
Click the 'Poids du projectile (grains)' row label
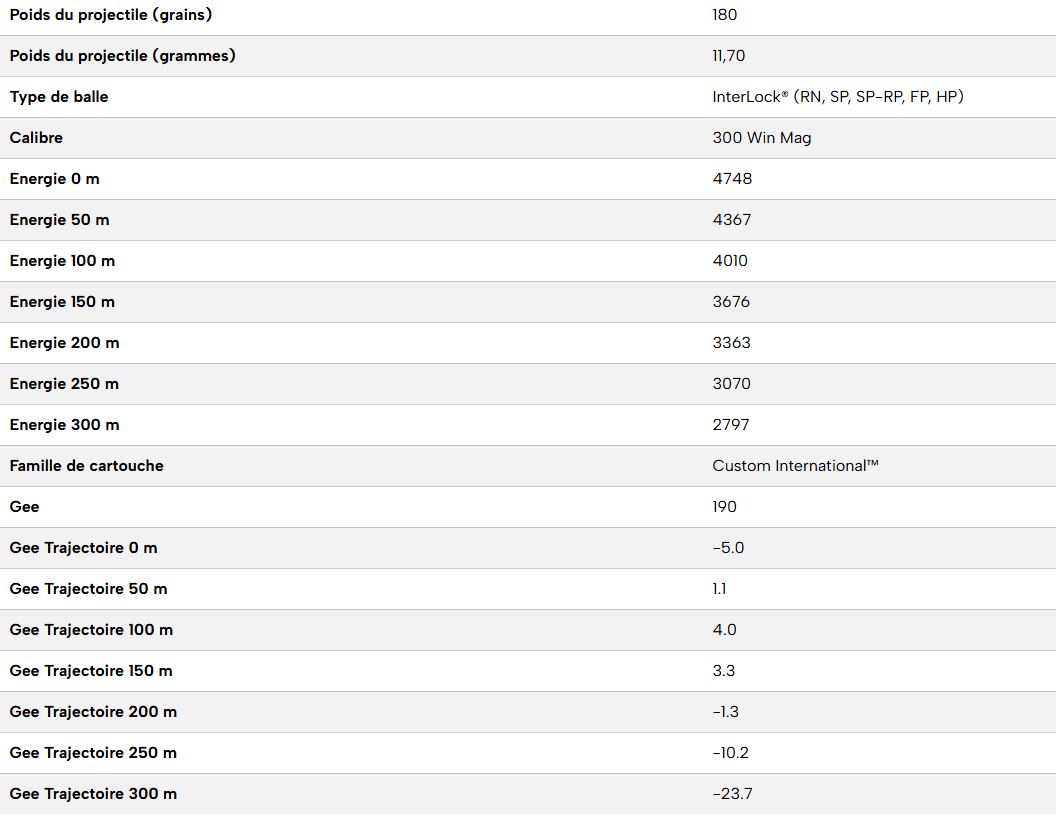pyautogui.click(x=111, y=15)
